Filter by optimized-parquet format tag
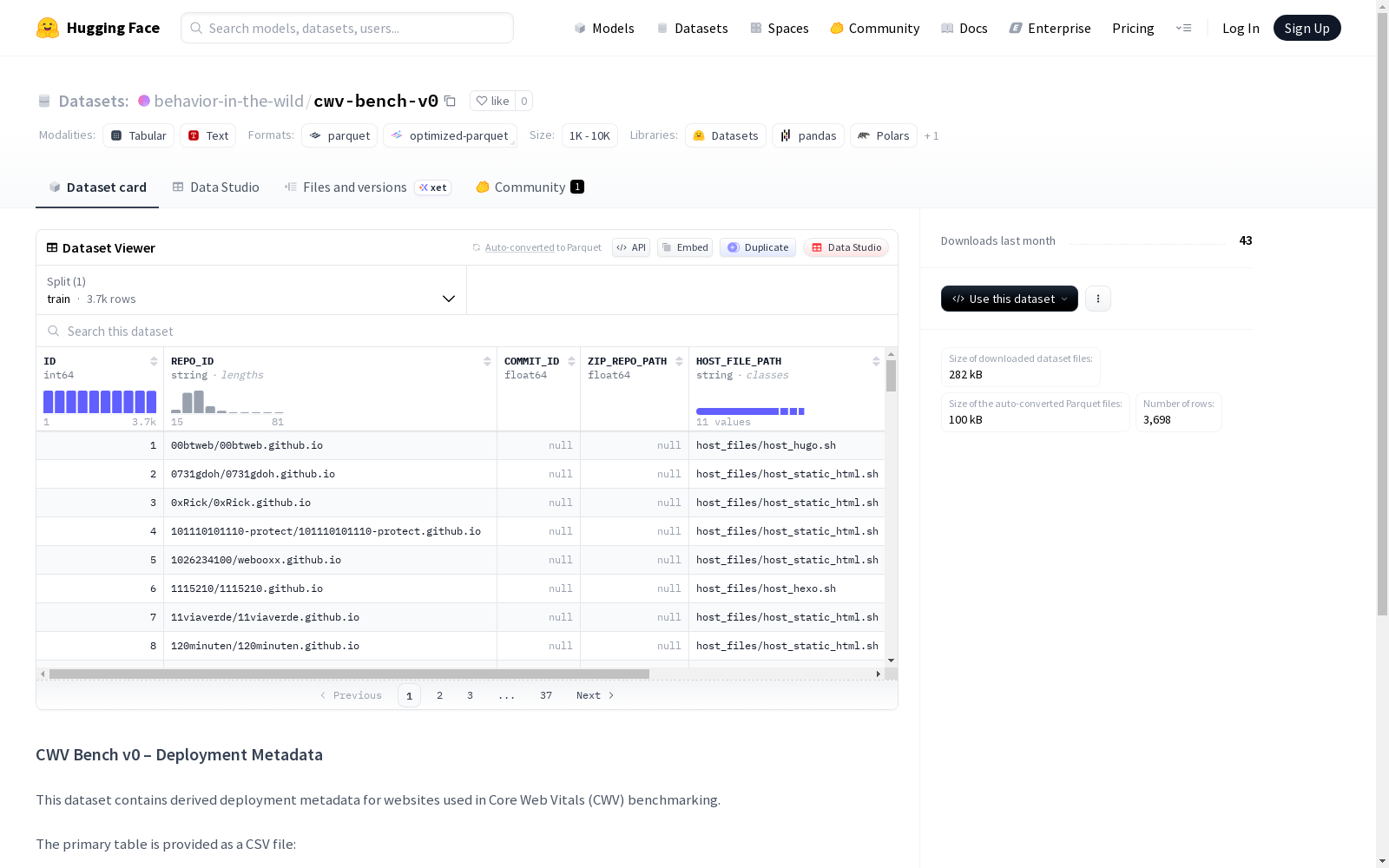The image size is (1389, 868). [x=450, y=135]
